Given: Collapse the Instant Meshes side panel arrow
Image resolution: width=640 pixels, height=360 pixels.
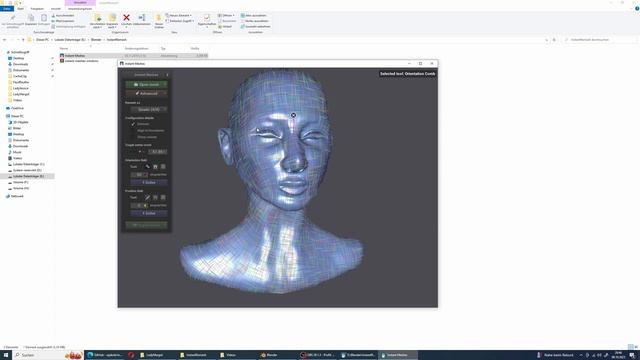Looking at the screenshot, I should (x=167, y=75).
